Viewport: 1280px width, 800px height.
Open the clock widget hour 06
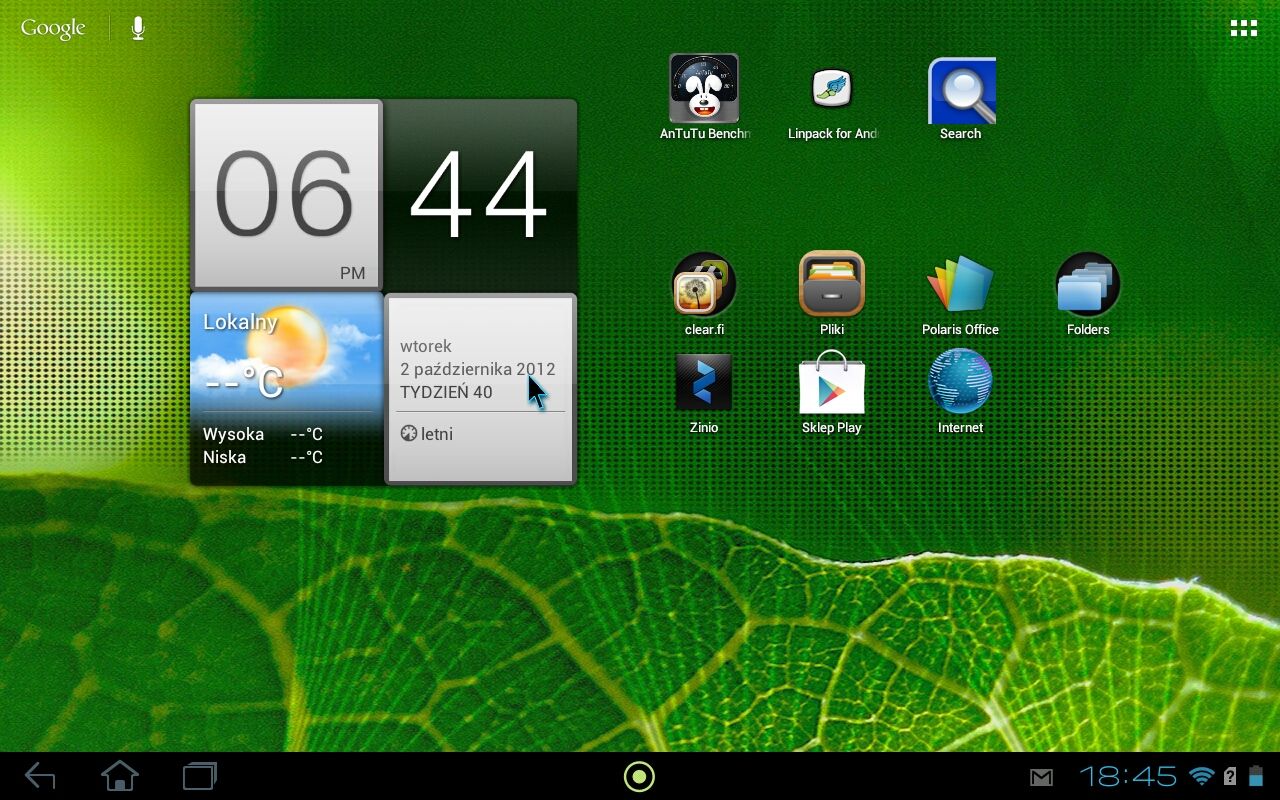coord(286,195)
